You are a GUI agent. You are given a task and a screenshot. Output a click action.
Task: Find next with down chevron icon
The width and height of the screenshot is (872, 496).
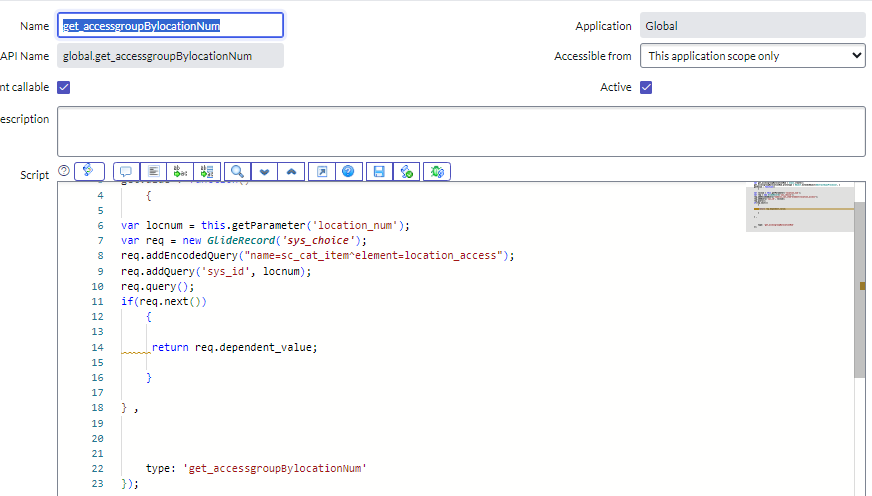pos(264,171)
